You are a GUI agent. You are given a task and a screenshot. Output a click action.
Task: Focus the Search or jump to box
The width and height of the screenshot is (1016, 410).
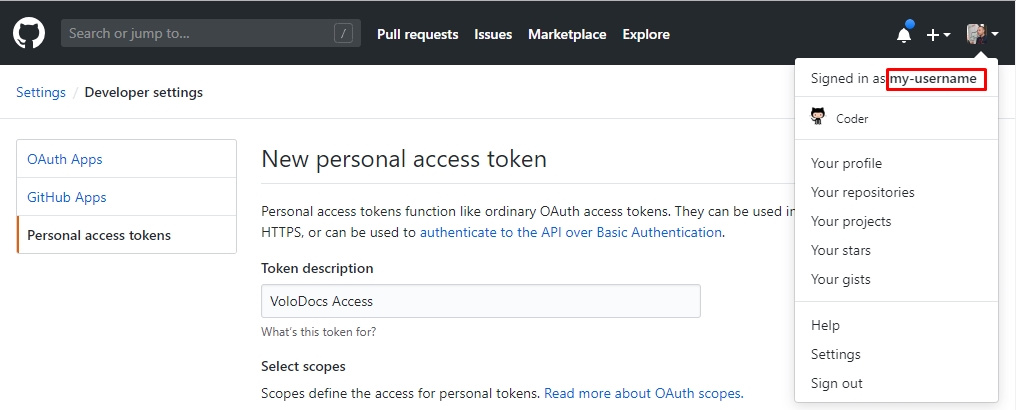195,33
